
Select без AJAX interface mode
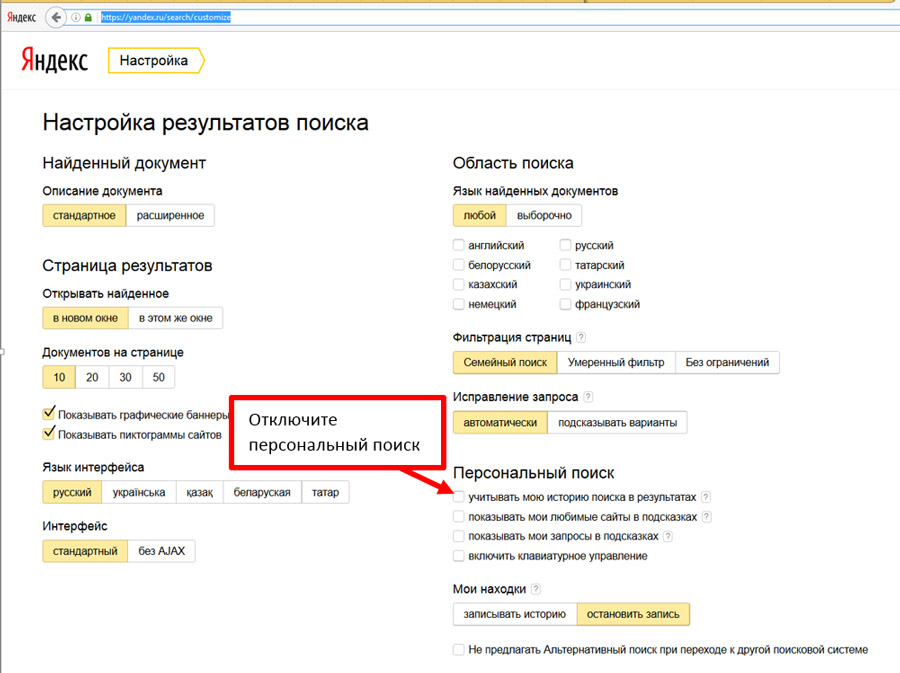point(162,551)
